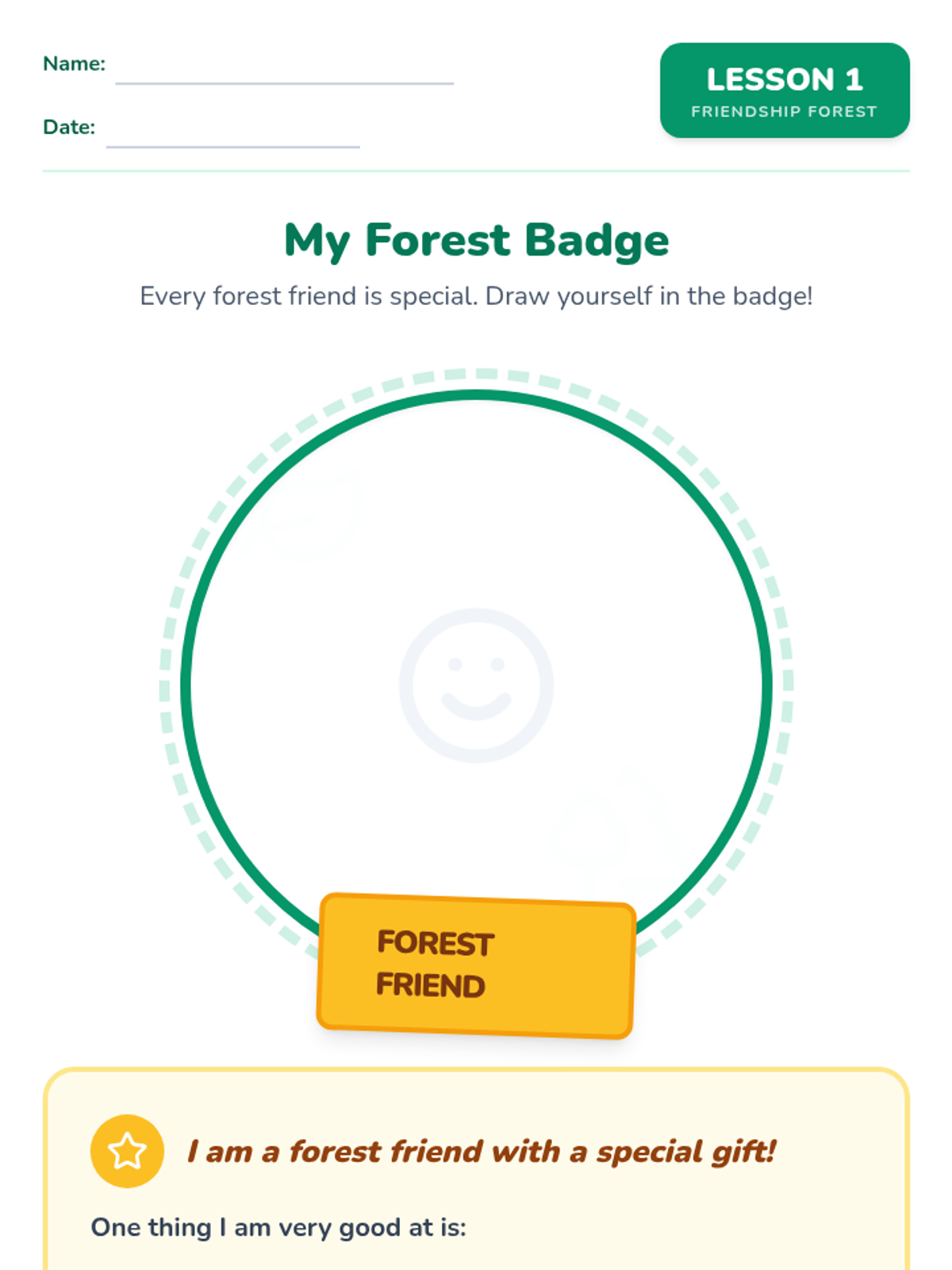The image size is (952, 1270).
Task: Click the word "FRIEND" on the yellow tag
Action: pos(431,985)
